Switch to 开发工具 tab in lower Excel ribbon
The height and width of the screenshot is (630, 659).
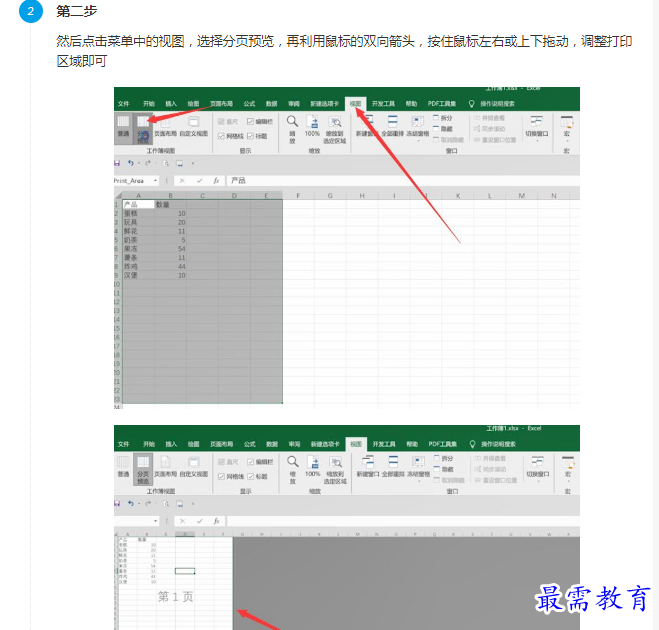384,444
